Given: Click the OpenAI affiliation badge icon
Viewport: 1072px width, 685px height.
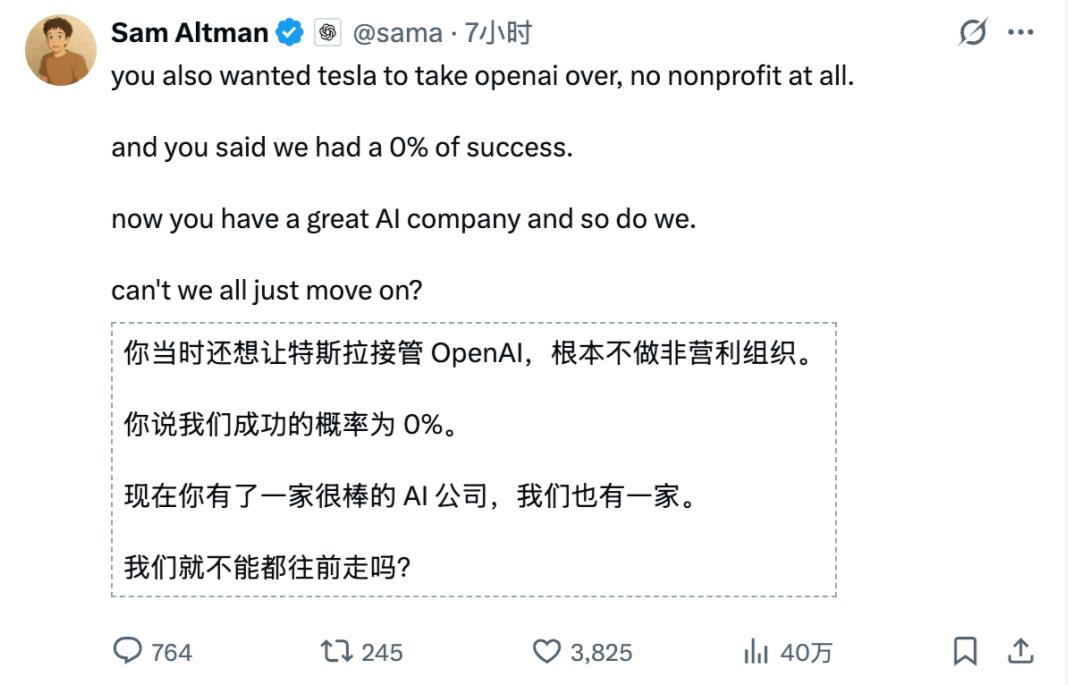Looking at the screenshot, I should tap(327, 33).
